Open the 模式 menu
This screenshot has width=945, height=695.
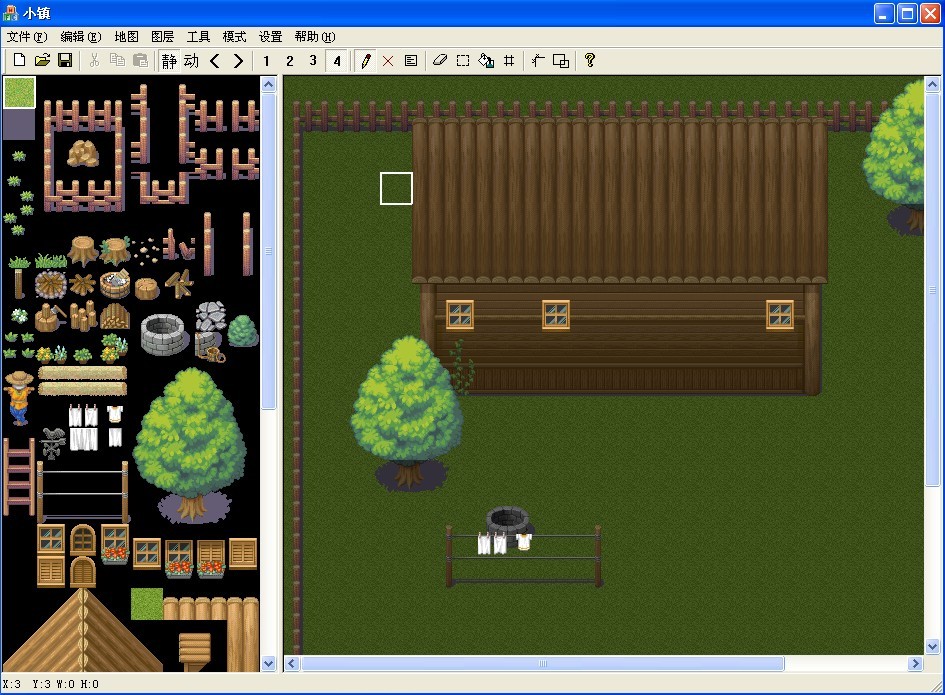tap(234, 37)
